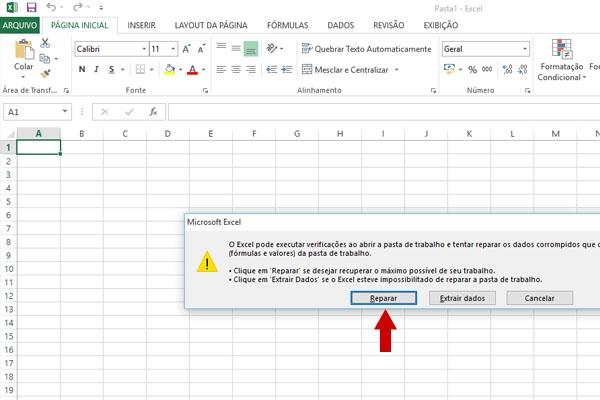Switch to the EXIBIÇÃO tab
The height and width of the screenshot is (400, 600).
coord(440,25)
